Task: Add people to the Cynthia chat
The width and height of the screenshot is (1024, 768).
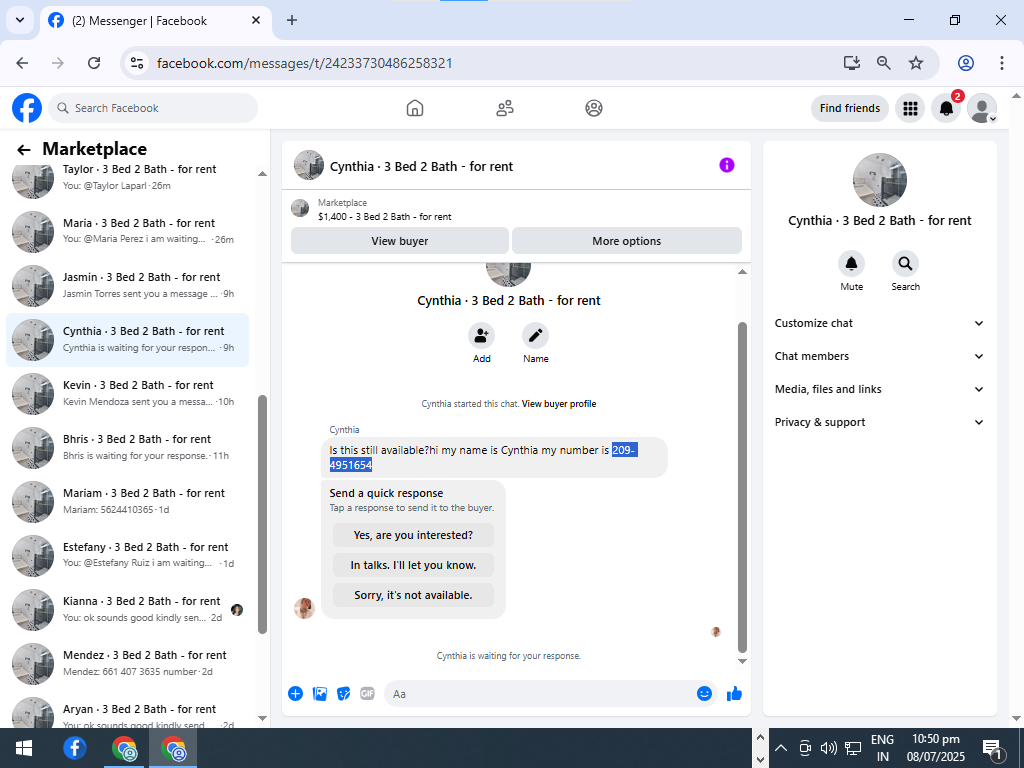Action: pyautogui.click(x=481, y=336)
